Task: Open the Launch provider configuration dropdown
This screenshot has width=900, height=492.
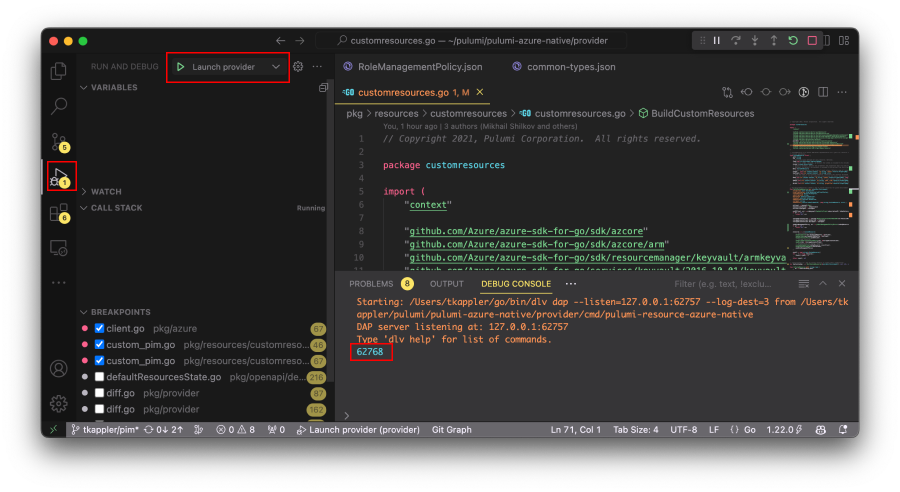Action: [276, 67]
